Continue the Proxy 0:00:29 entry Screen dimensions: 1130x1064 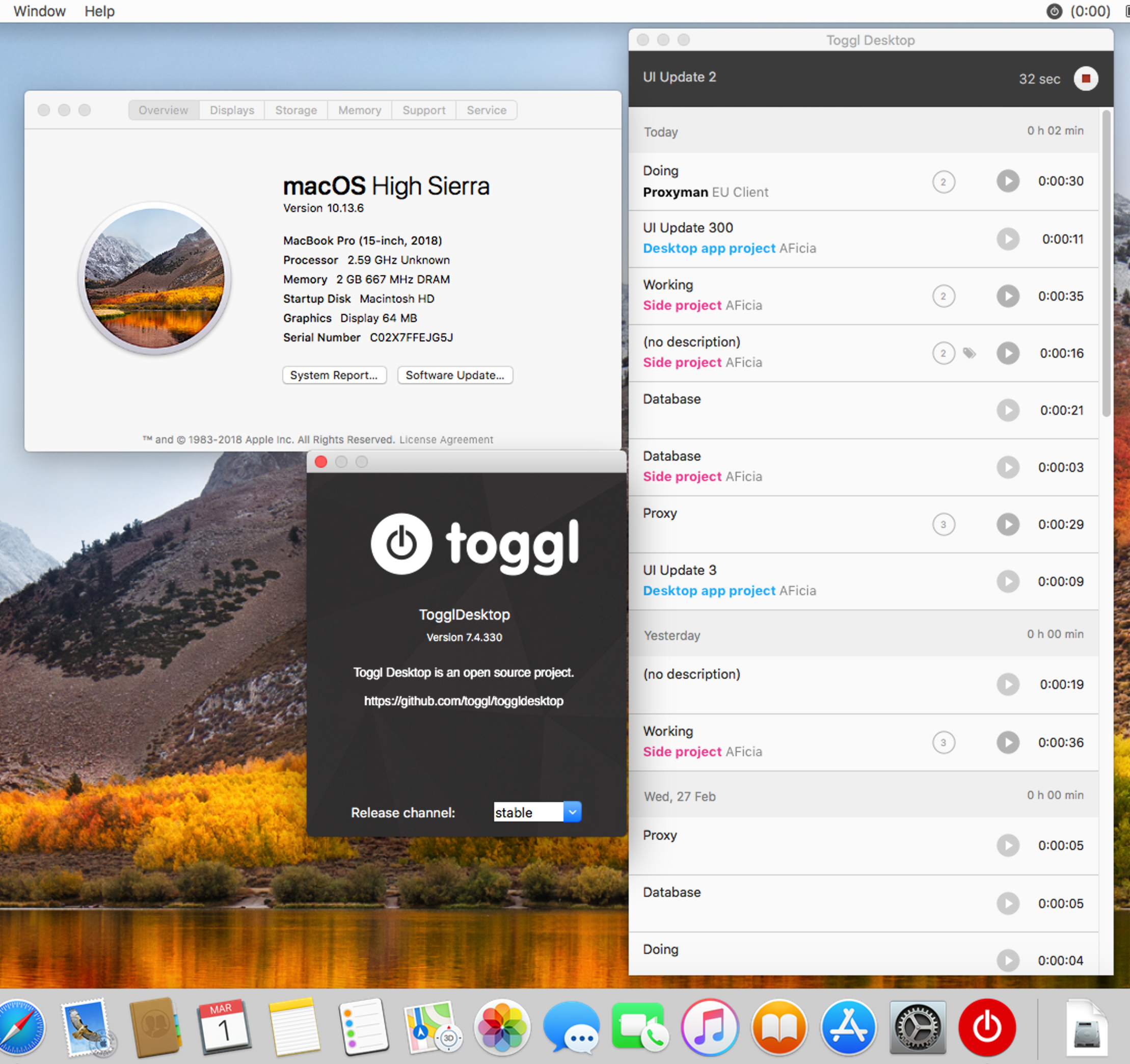[1007, 524]
